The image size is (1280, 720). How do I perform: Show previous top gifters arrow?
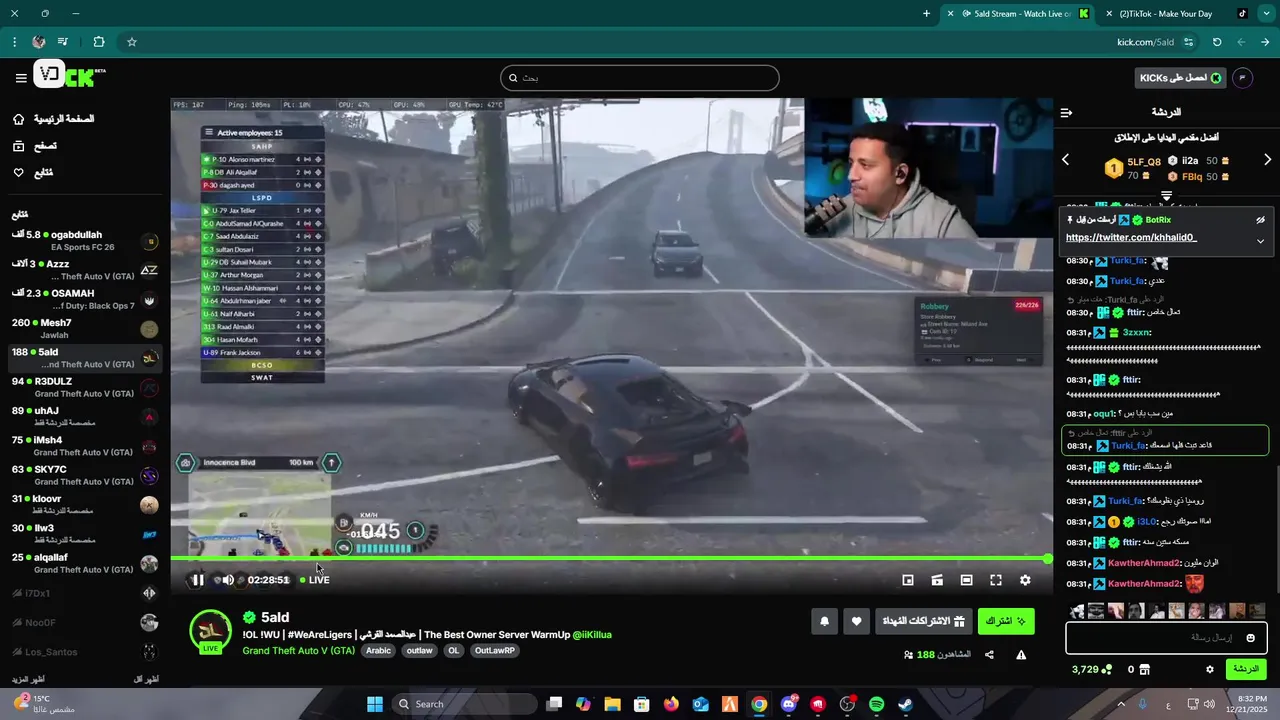1065,160
